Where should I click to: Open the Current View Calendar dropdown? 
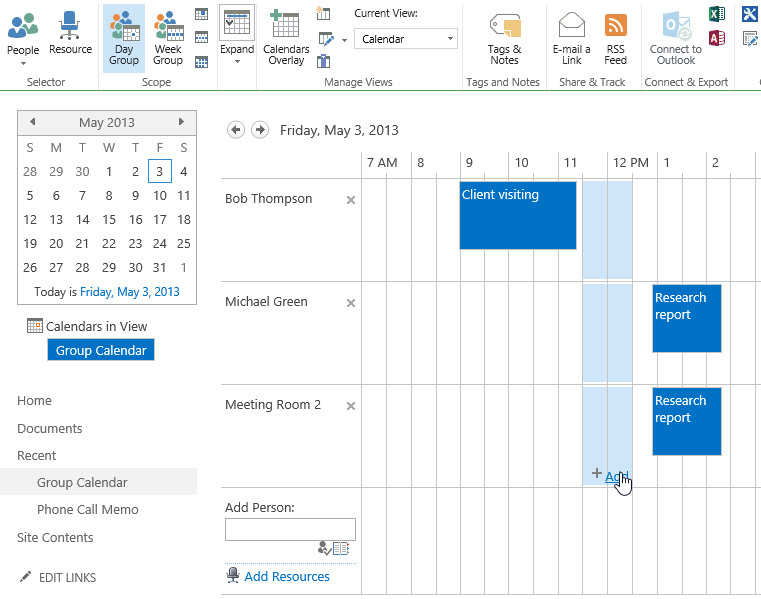(x=406, y=39)
